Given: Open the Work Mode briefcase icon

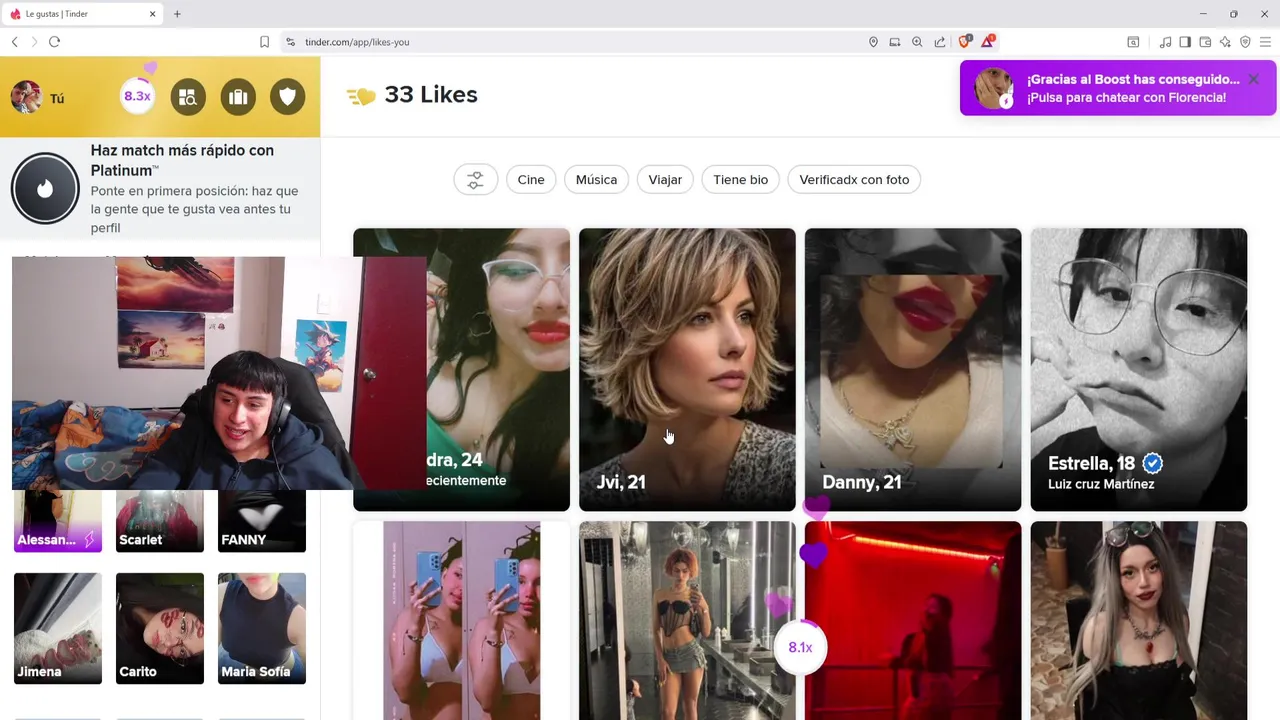Looking at the screenshot, I should (238, 97).
